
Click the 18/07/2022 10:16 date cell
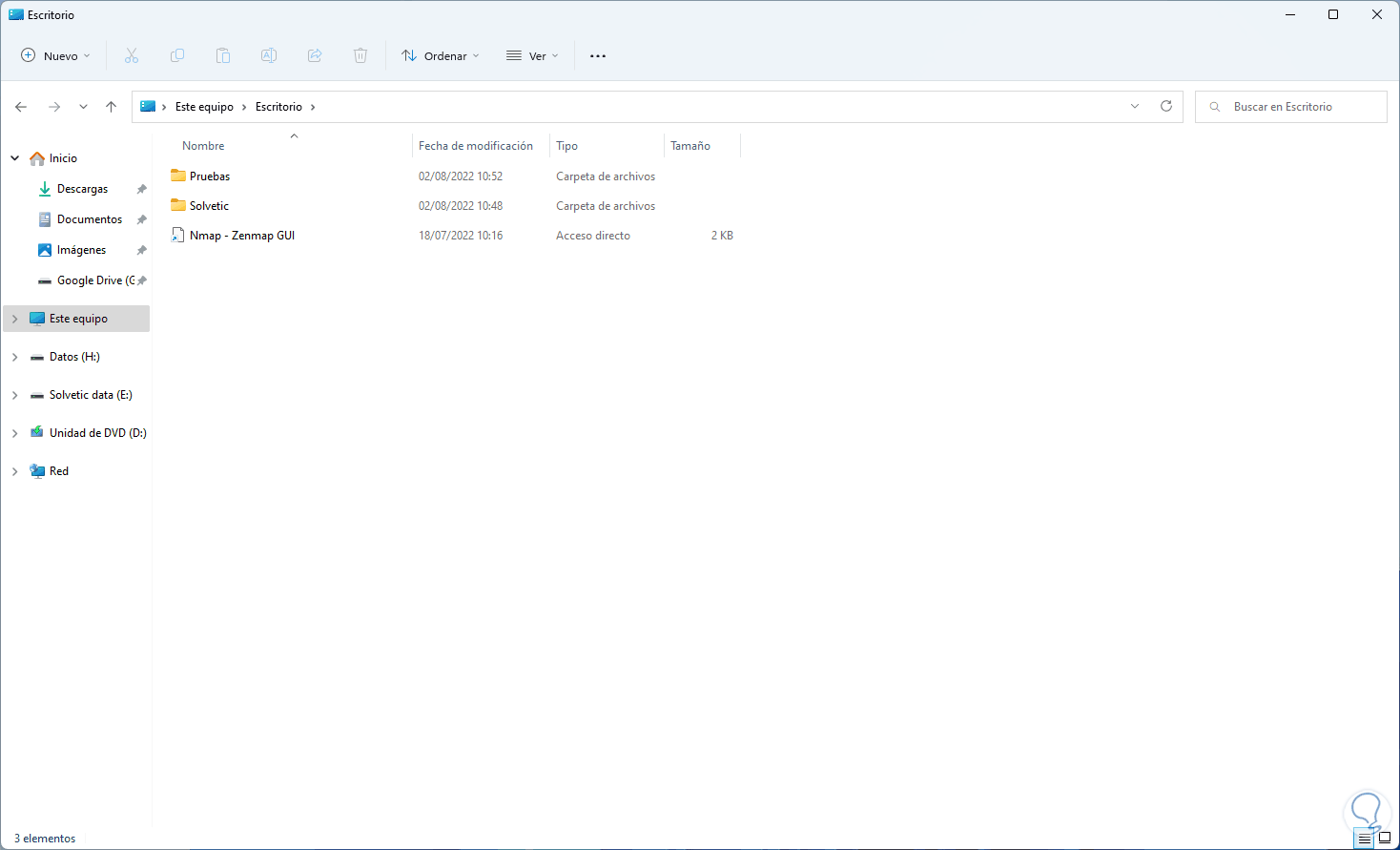(461, 236)
